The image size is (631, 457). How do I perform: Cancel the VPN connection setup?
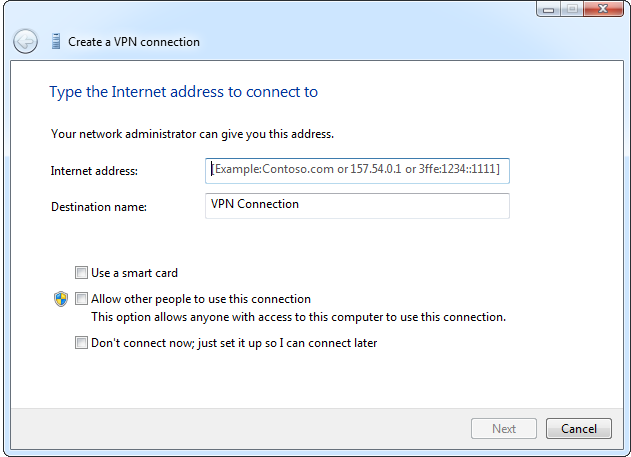click(x=579, y=429)
